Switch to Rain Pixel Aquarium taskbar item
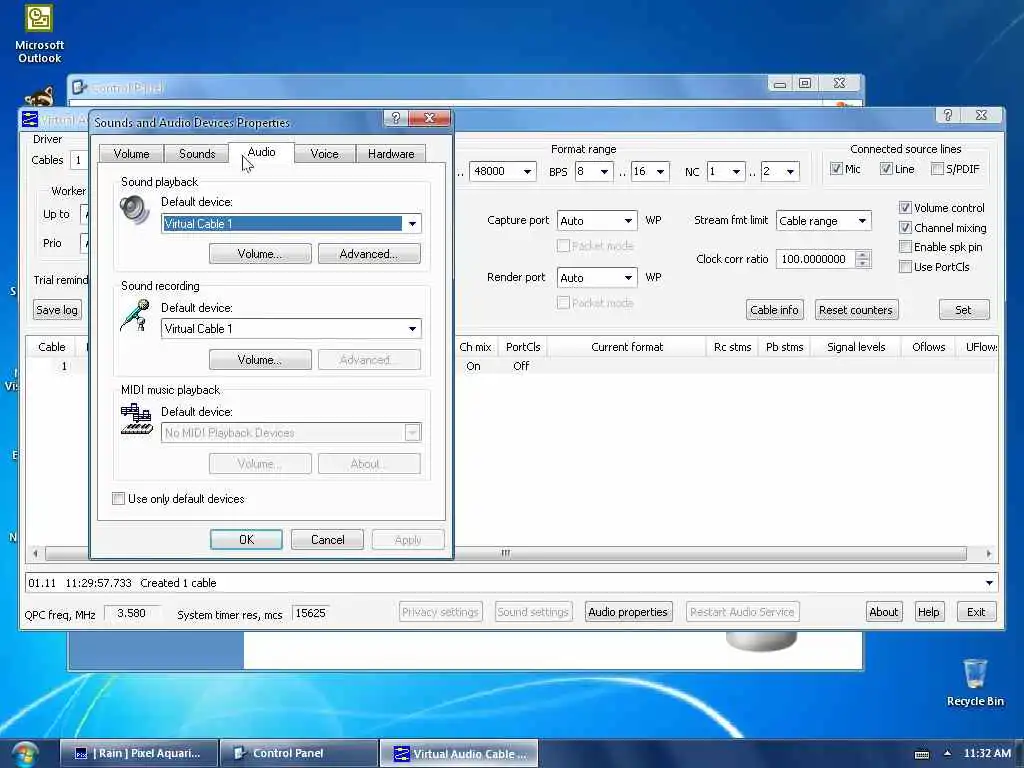The width and height of the screenshot is (1024, 768). 138,753
